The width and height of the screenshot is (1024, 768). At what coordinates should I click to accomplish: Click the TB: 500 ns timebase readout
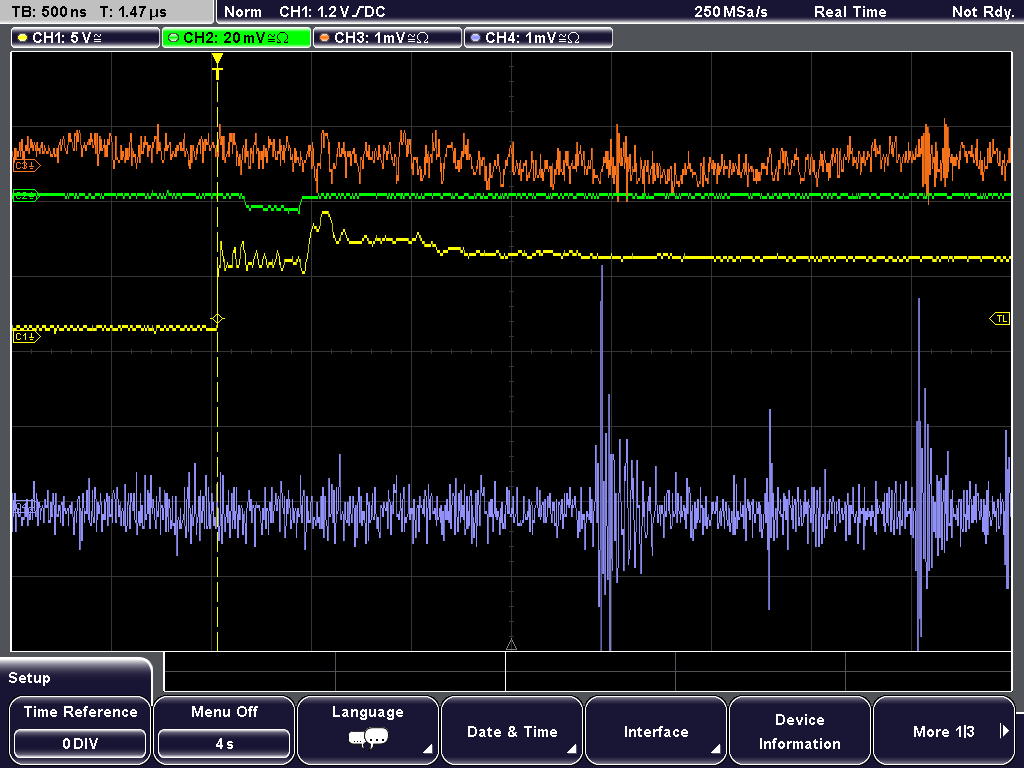tap(49, 12)
